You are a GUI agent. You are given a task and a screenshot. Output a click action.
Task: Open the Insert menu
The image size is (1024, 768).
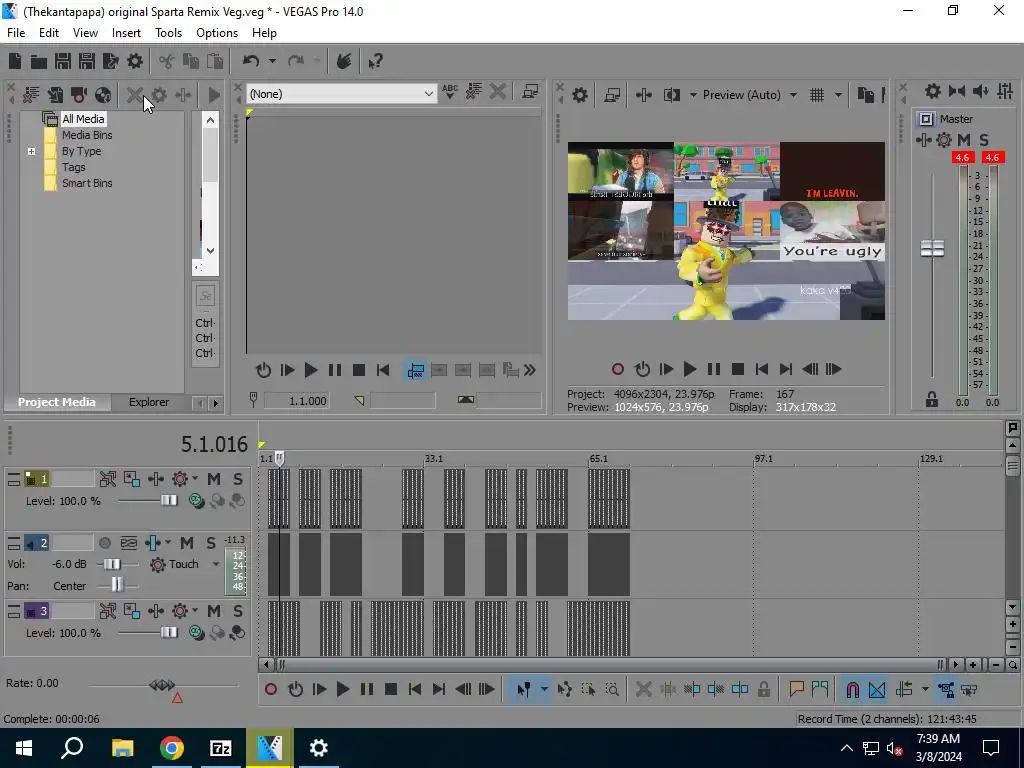[126, 33]
